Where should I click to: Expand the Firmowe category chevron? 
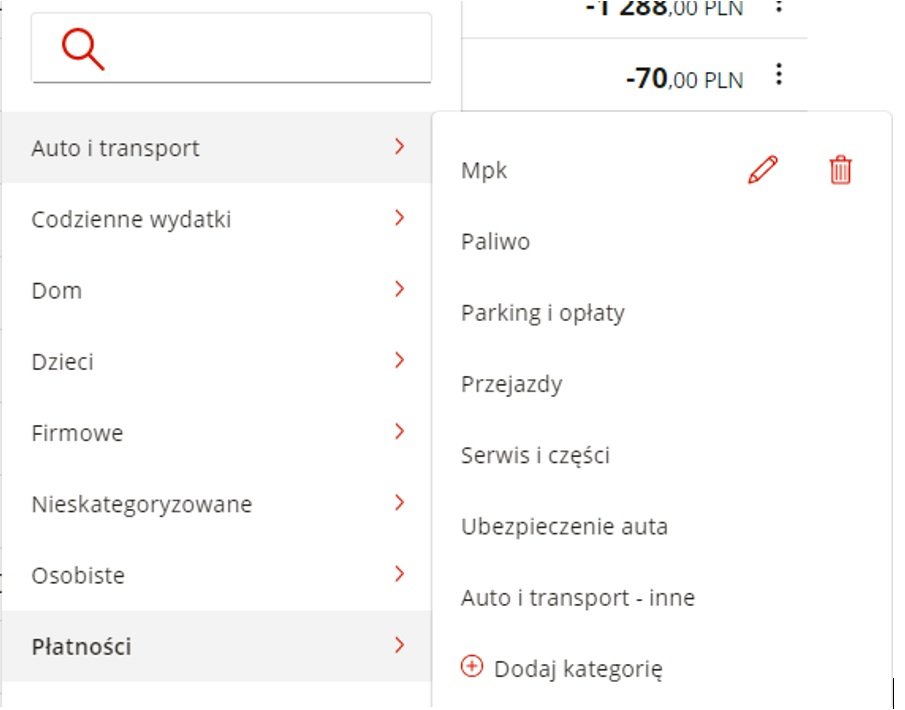[x=399, y=431]
